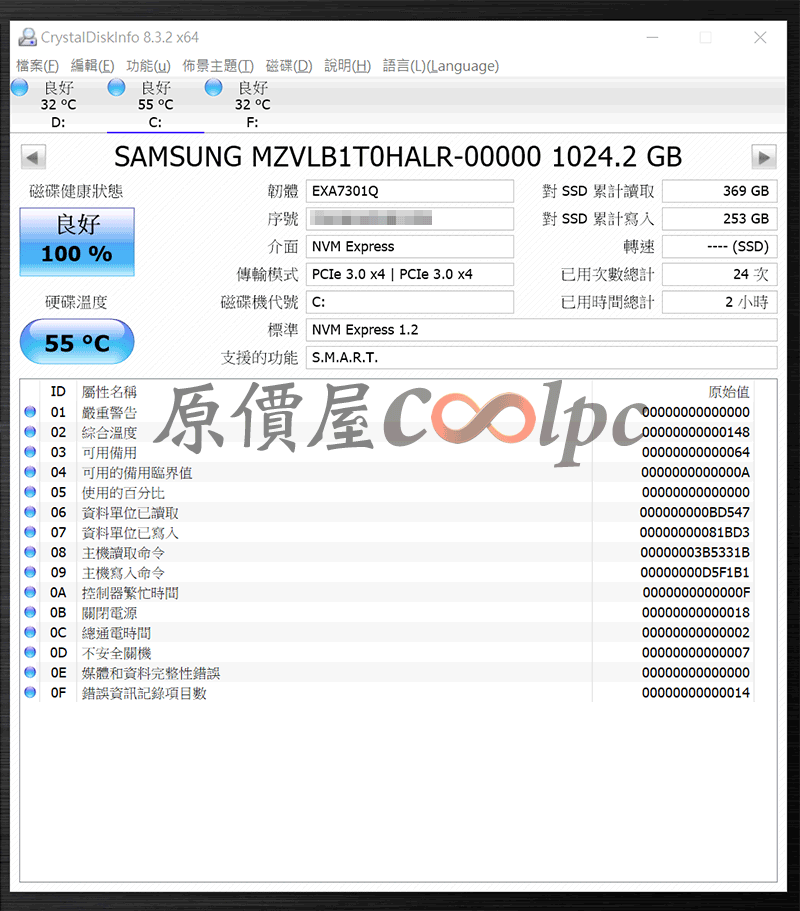Image resolution: width=800 pixels, height=911 pixels.
Task: Click the 55 °C temperature button
Action: [77, 342]
